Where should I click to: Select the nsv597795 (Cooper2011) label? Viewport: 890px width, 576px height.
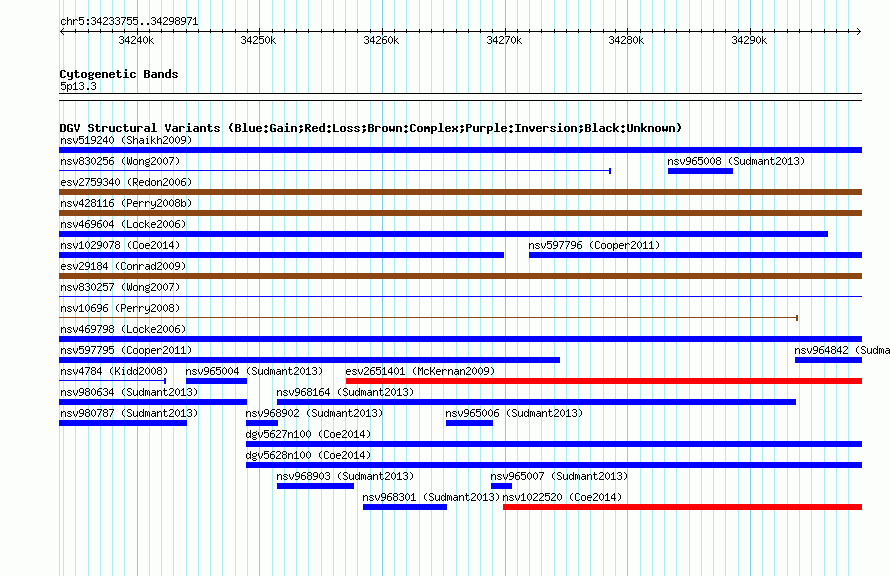[126, 350]
